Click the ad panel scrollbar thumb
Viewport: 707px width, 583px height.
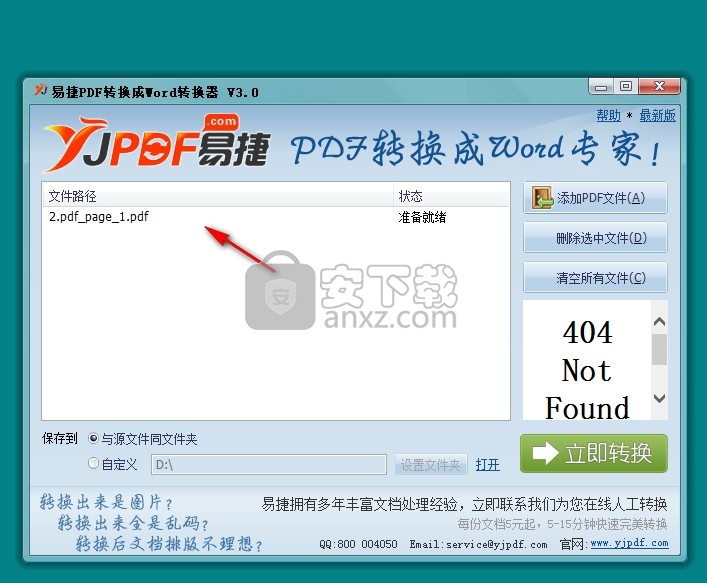pyautogui.click(x=659, y=349)
